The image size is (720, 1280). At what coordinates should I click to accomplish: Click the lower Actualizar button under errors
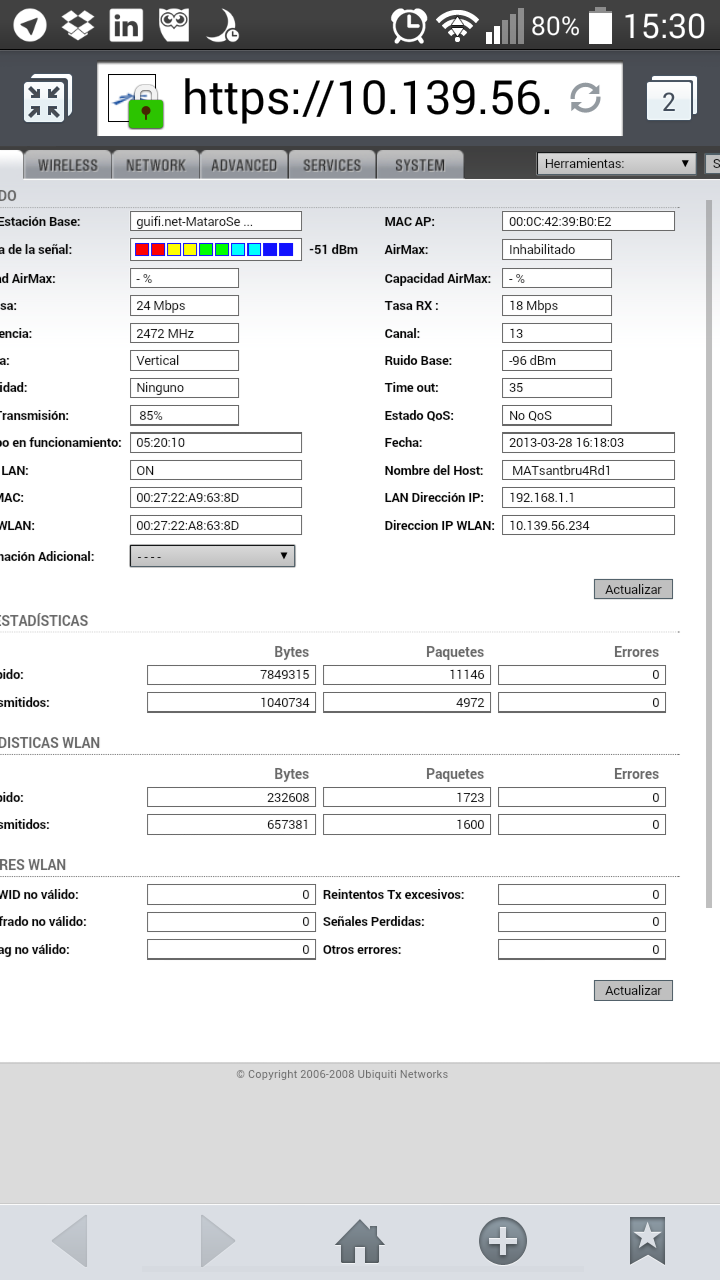(x=633, y=990)
